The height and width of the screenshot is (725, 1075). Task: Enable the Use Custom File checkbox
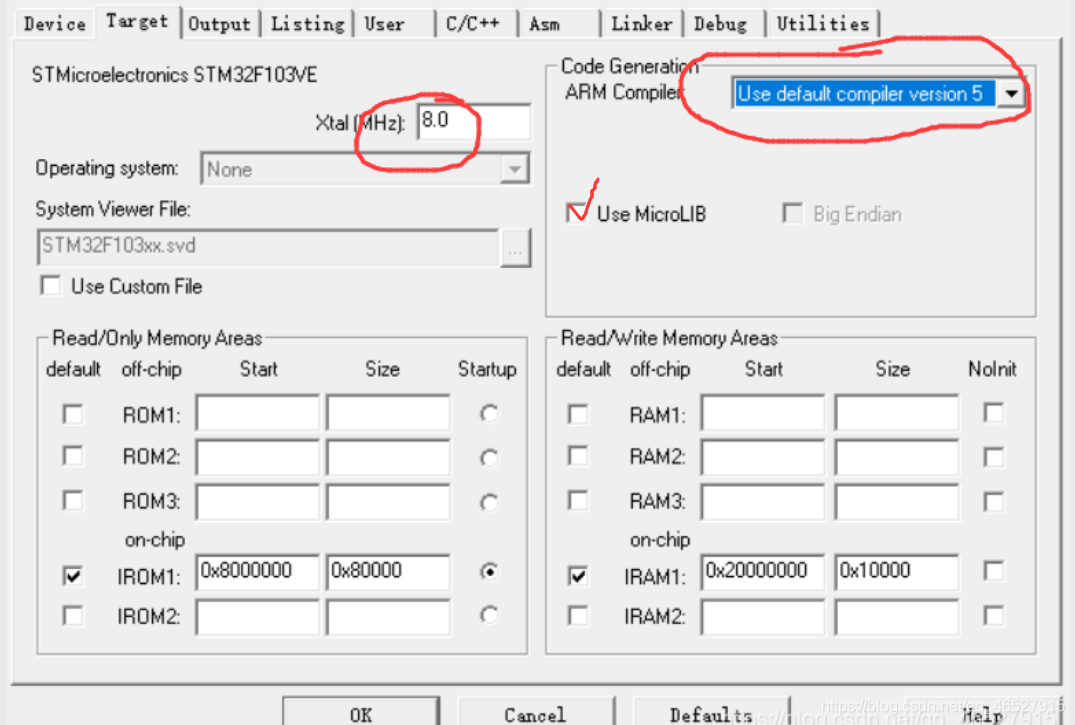click(x=51, y=285)
